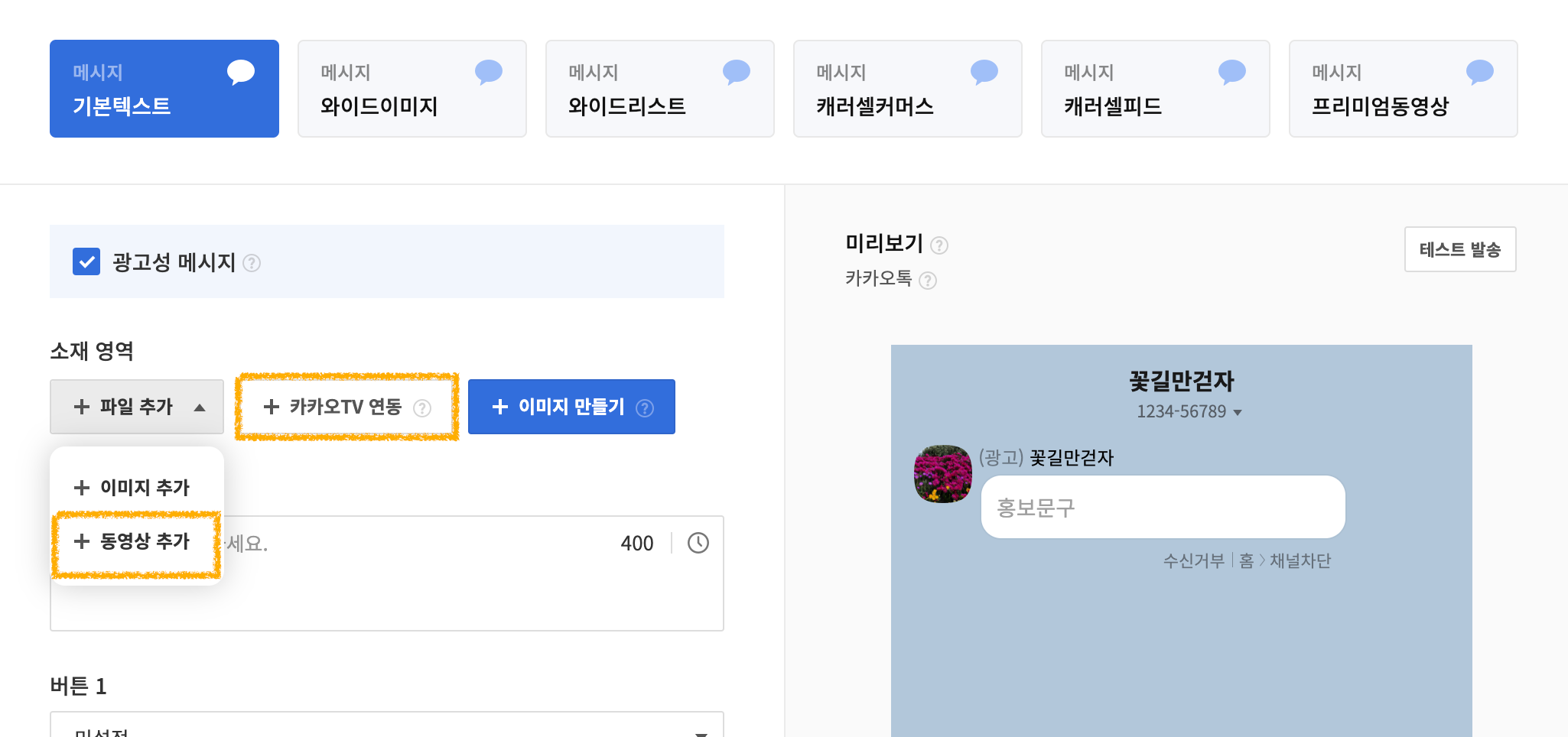Click the clock icon in message field
Screen dimensions: 1568x737
pos(698,543)
